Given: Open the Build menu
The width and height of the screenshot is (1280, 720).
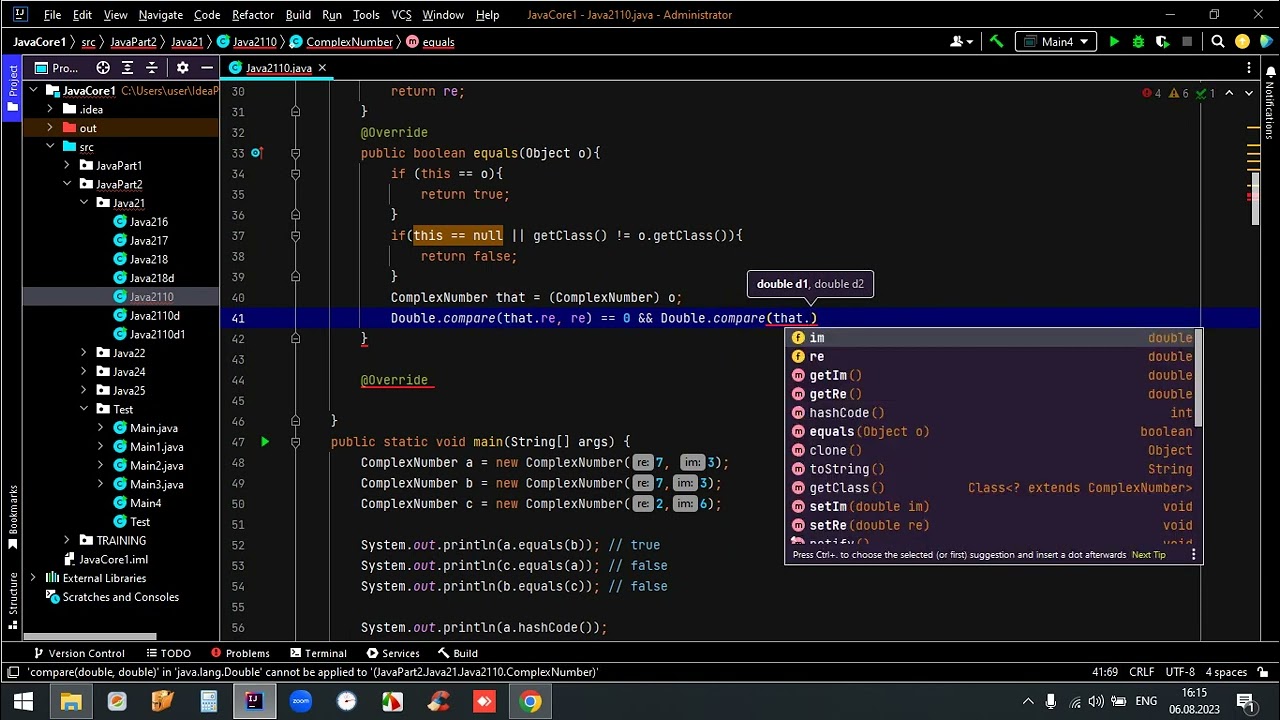Looking at the screenshot, I should coord(298,15).
